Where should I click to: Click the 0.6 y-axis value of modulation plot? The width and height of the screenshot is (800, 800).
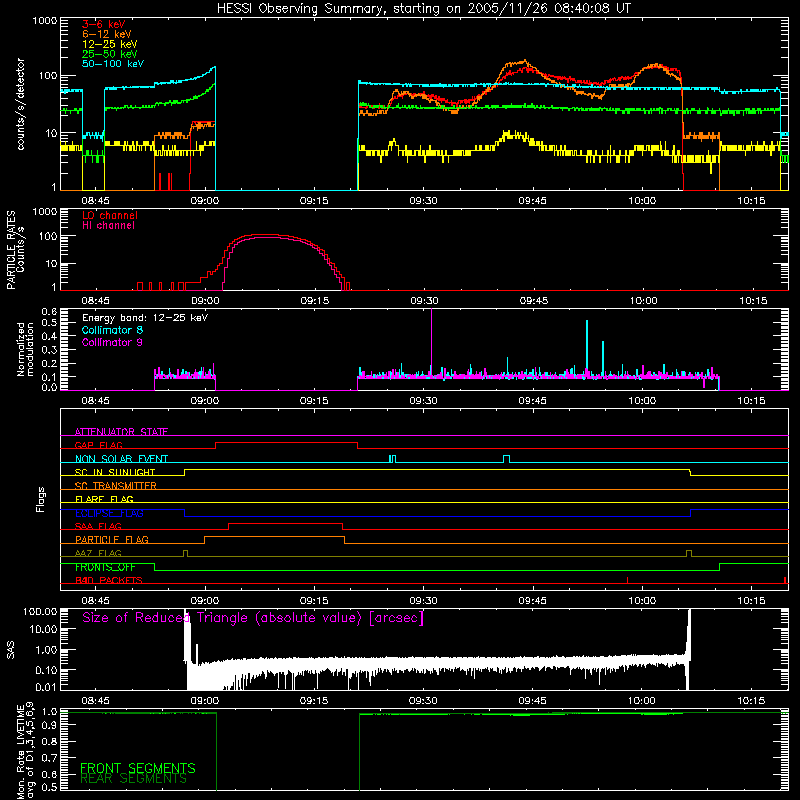click(x=49, y=311)
